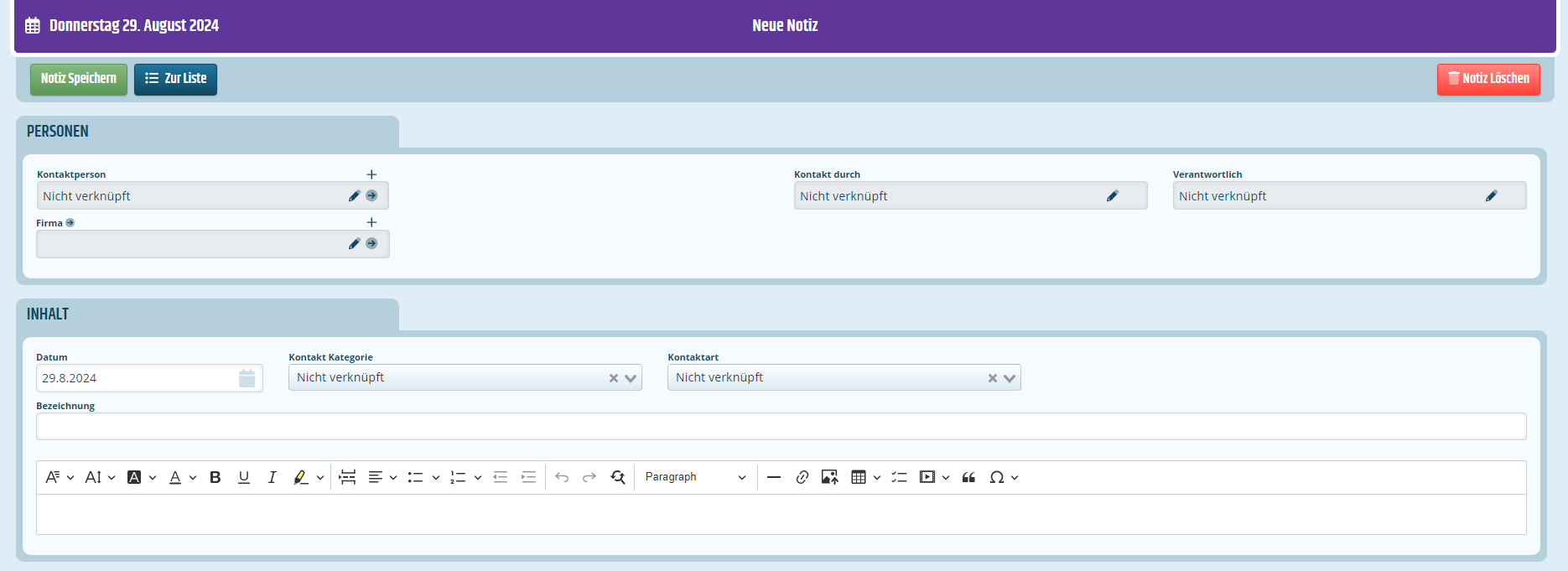
Task: Open linked Kontaktperson with its arrow icon
Action: [371, 195]
